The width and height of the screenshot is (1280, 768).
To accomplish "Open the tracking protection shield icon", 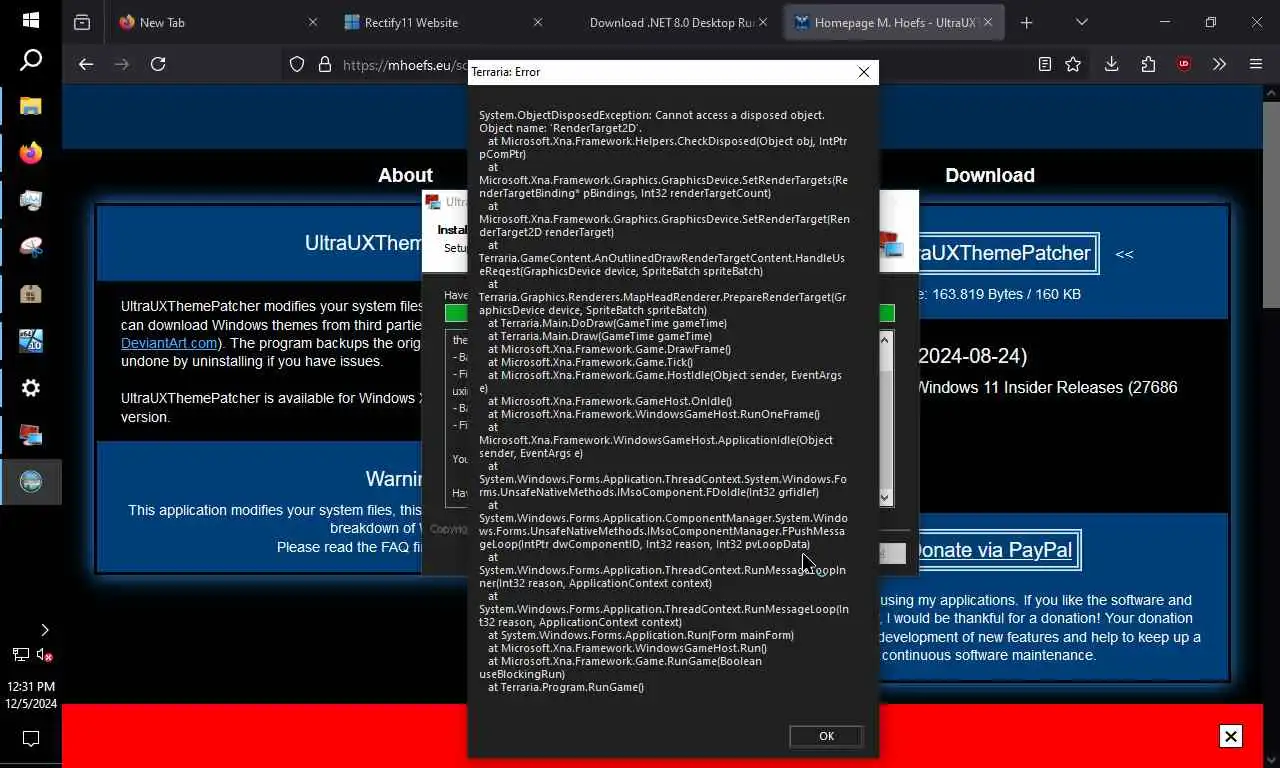I will [297, 64].
